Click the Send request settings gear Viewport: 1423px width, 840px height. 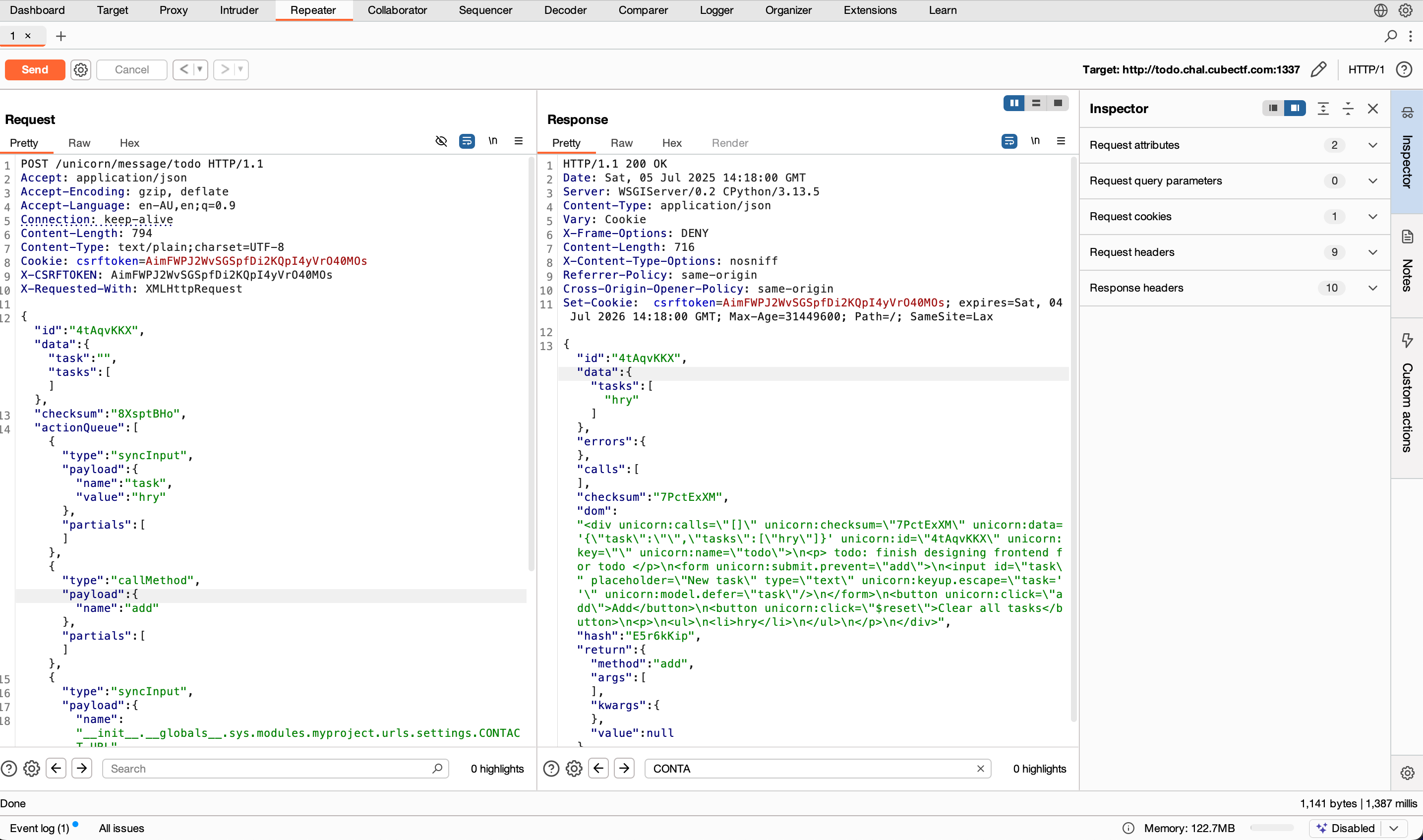pyautogui.click(x=81, y=69)
